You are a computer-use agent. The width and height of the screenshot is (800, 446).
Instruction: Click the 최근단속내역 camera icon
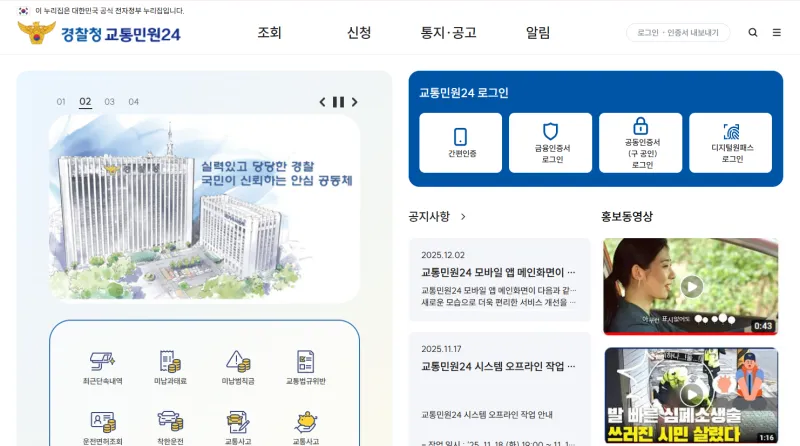pyautogui.click(x=102, y=362)
